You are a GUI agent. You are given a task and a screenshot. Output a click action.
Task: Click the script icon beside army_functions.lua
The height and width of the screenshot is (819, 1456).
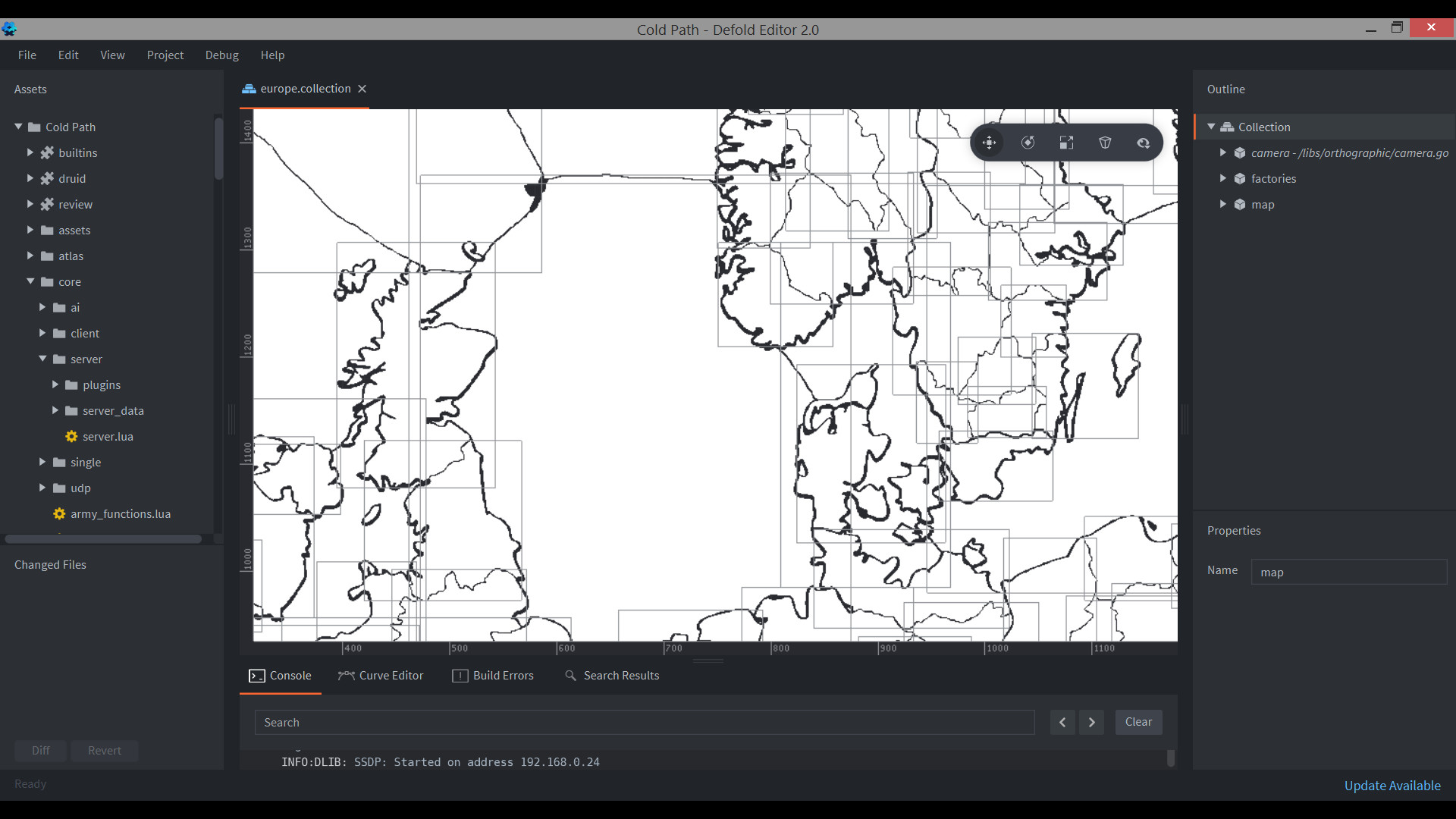(58, 513)
